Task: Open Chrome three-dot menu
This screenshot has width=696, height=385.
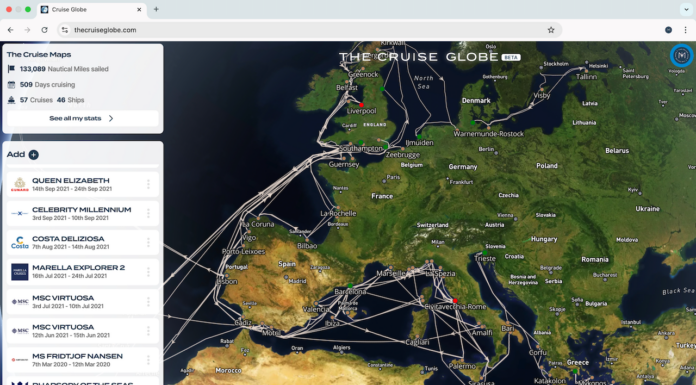Action: pyautogui.click(x=685, y=30)
